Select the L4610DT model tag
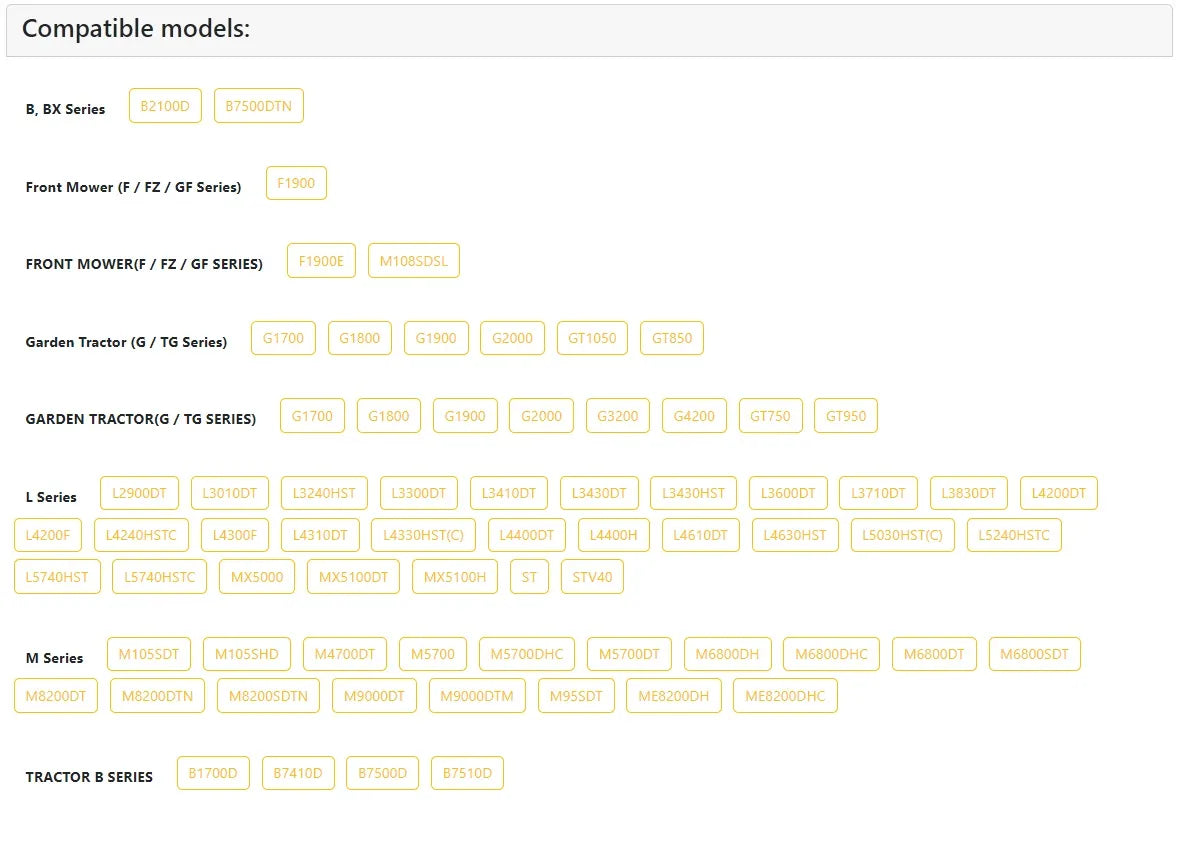The height and width of the screenshot is (864, 1180). coord(700,535)
